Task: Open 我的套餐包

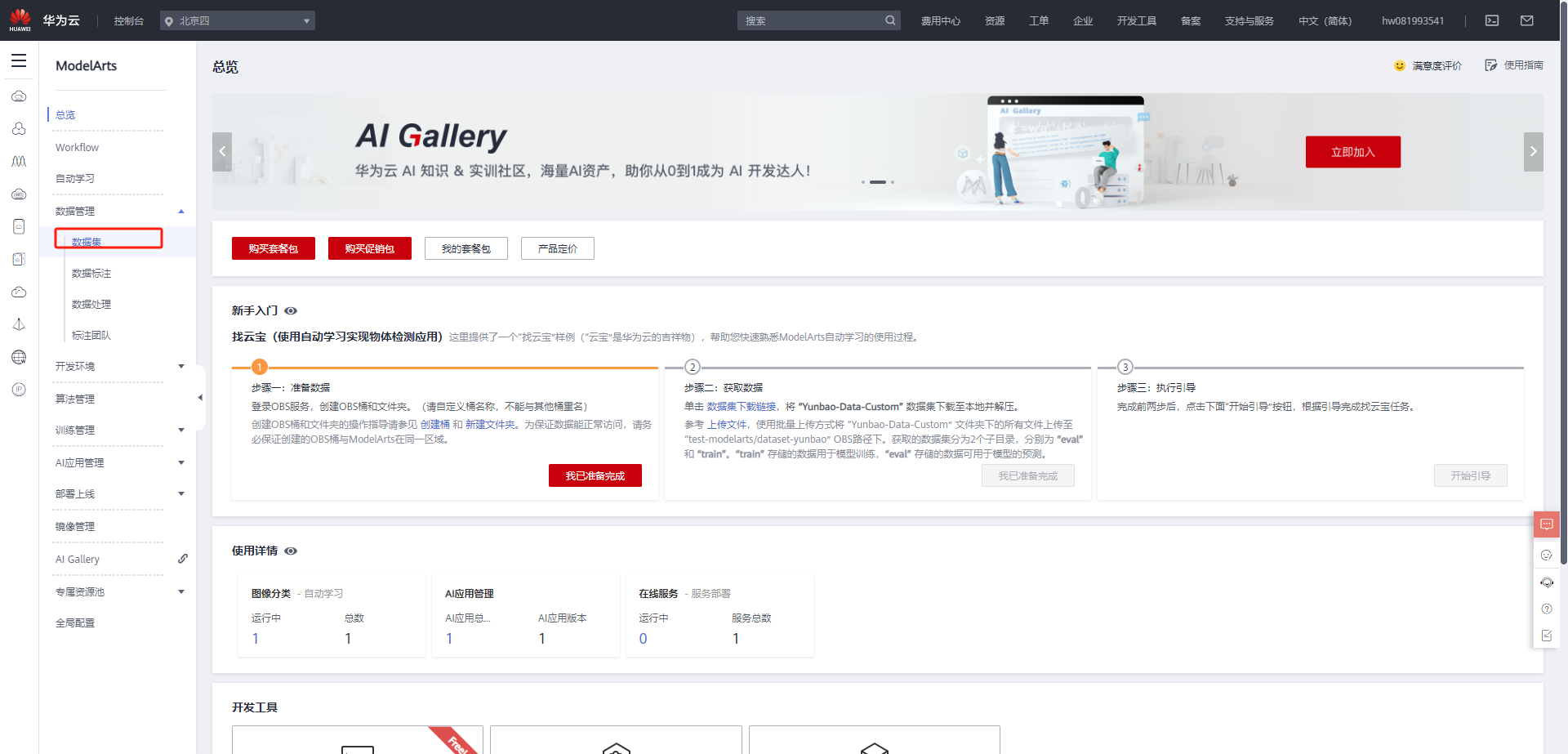Action: (x=466, y=248)
